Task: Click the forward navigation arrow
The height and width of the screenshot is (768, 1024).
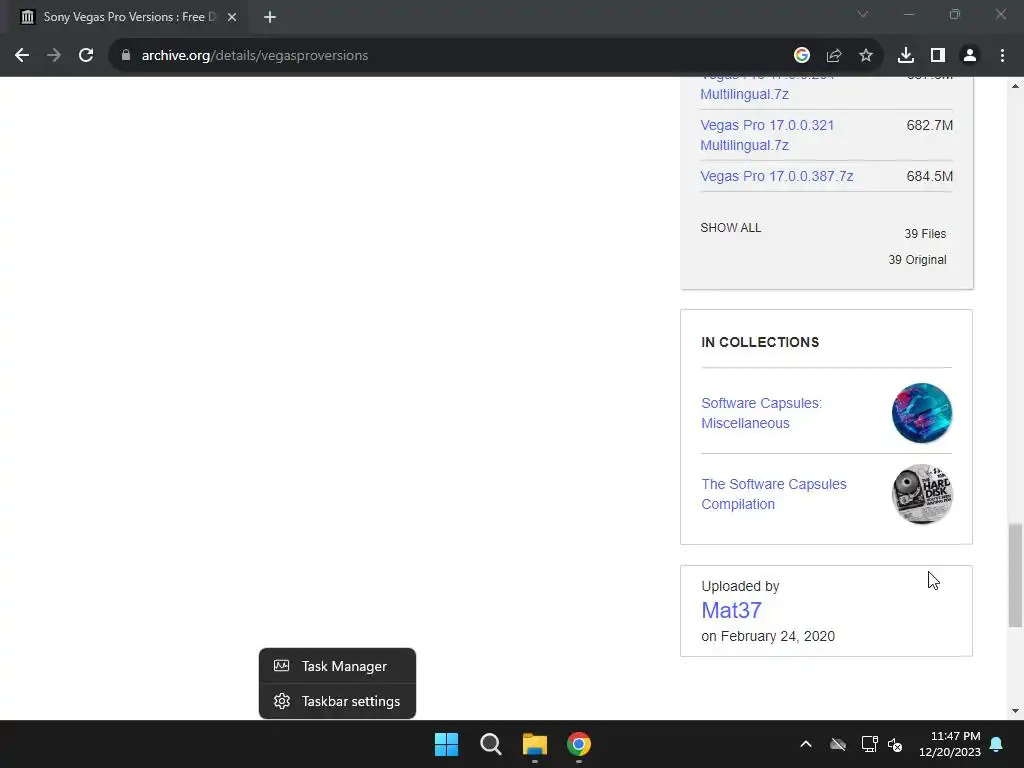Action: click(54, 56)
